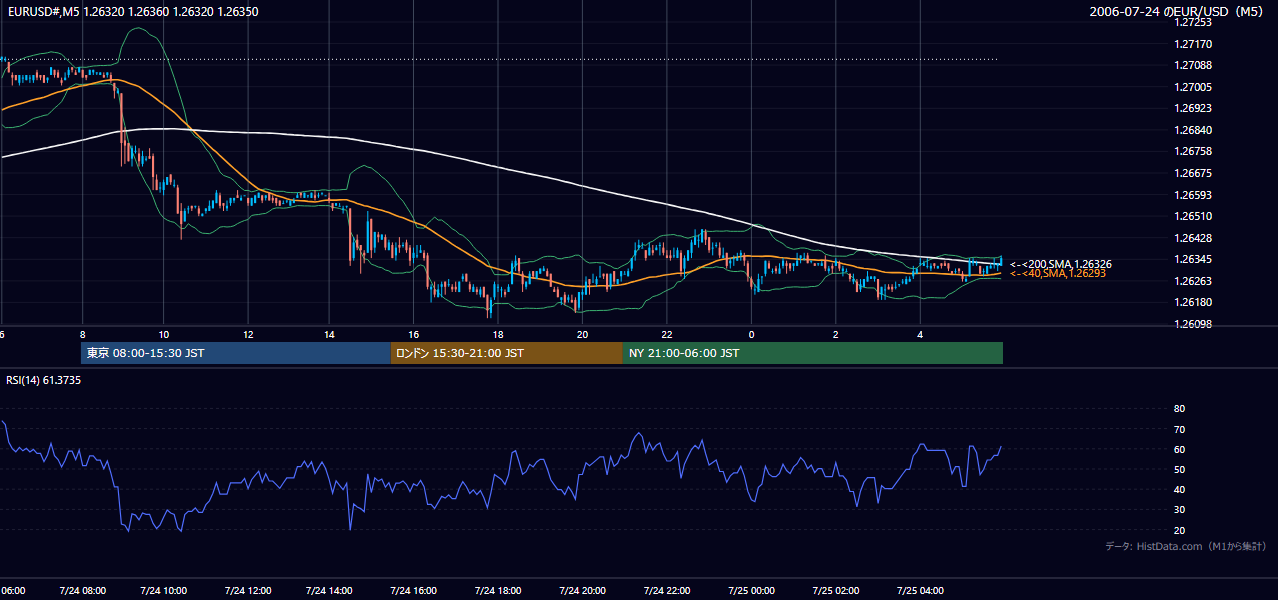Viewport: 1278px width, 600px height.
Task: Click RSI axis level 40
Action: click(1179, 490)
